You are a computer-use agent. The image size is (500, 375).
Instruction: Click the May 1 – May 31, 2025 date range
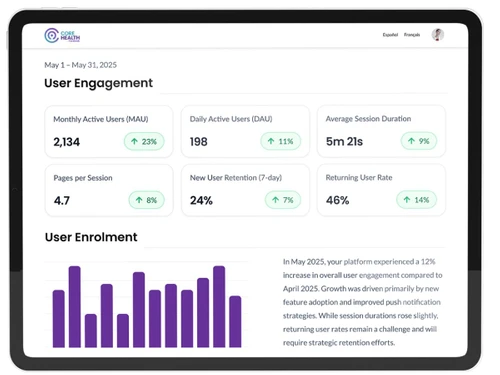pyautogui.click(x=81, y=65)
